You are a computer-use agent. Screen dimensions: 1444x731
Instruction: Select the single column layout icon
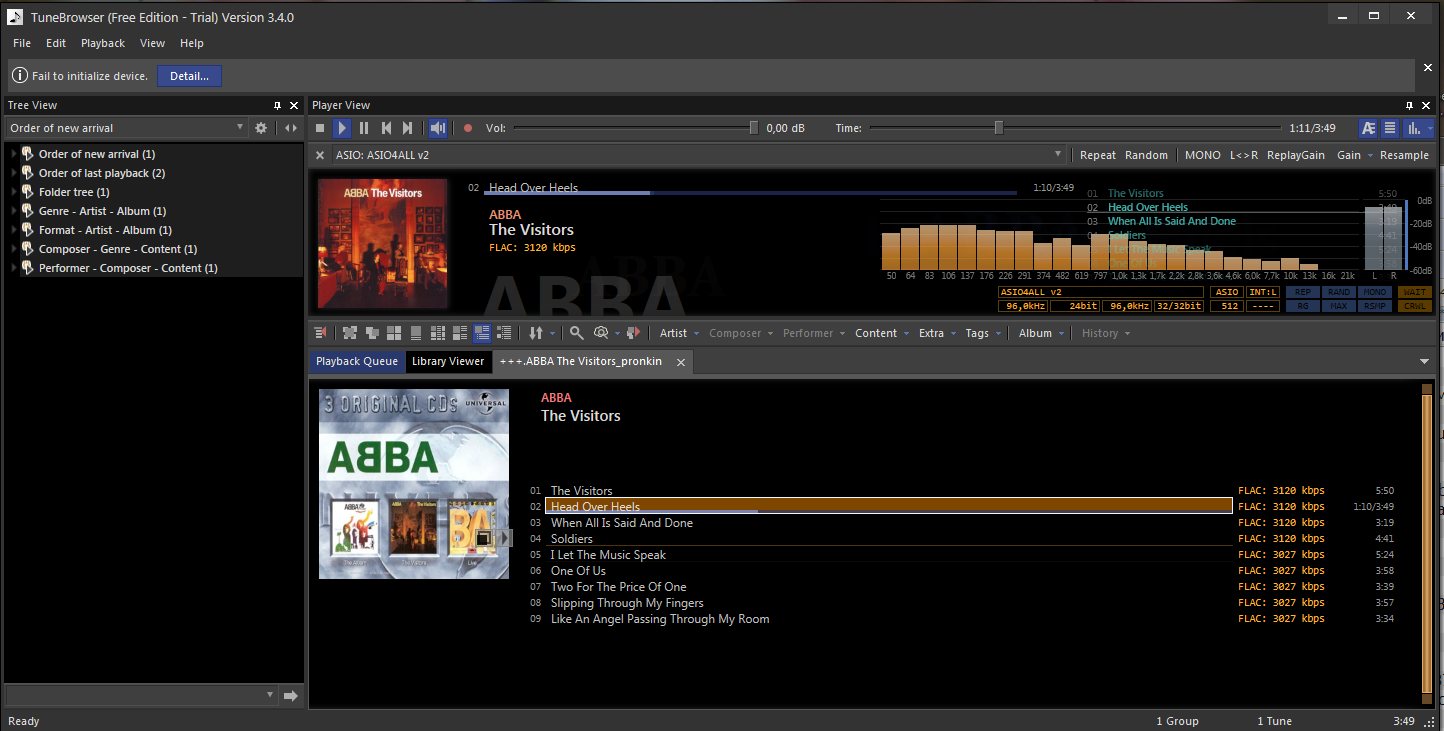416,333
